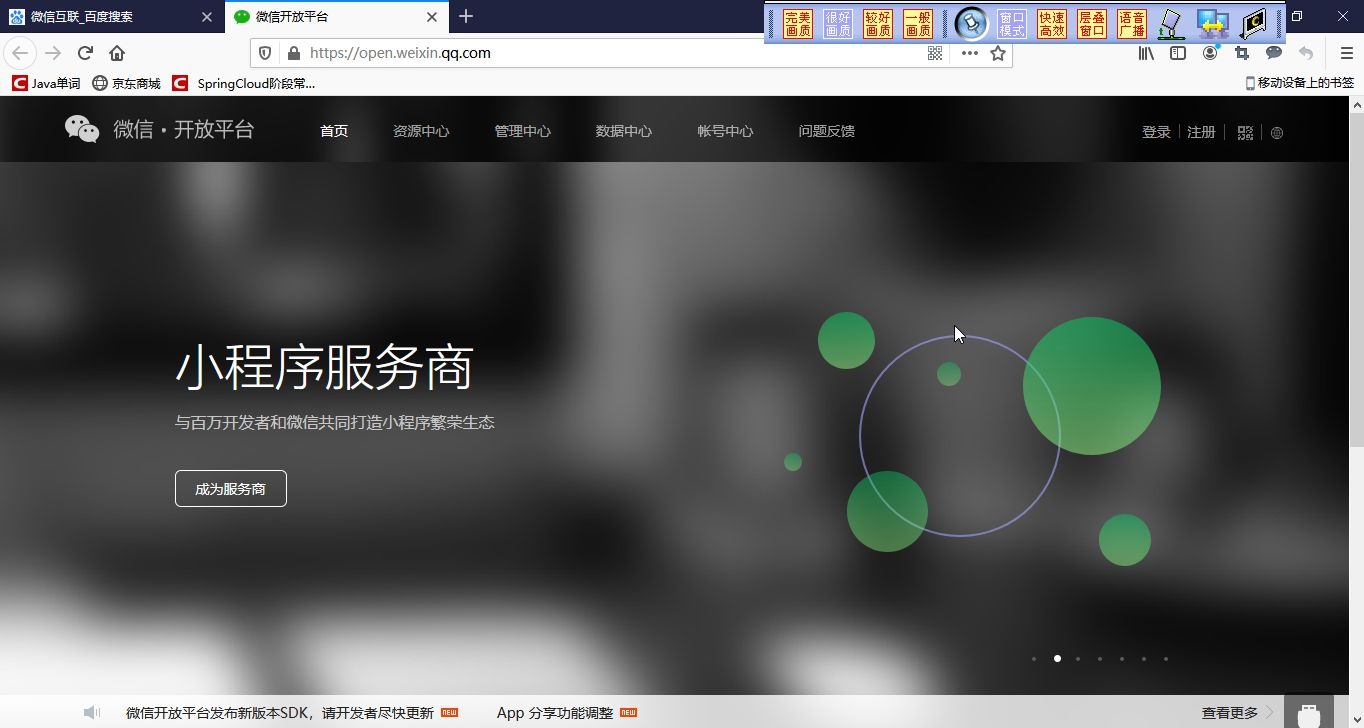Screen dimensions: 1364x728
Task: Go forward to next page
Action: pyautogui.click(x=53, y=53)
